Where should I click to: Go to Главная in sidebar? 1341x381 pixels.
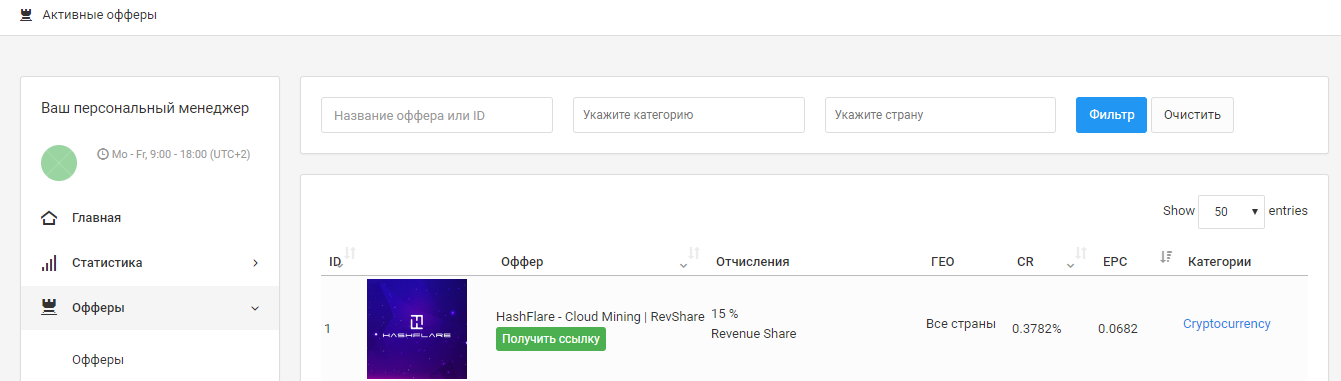click(96, 218)
